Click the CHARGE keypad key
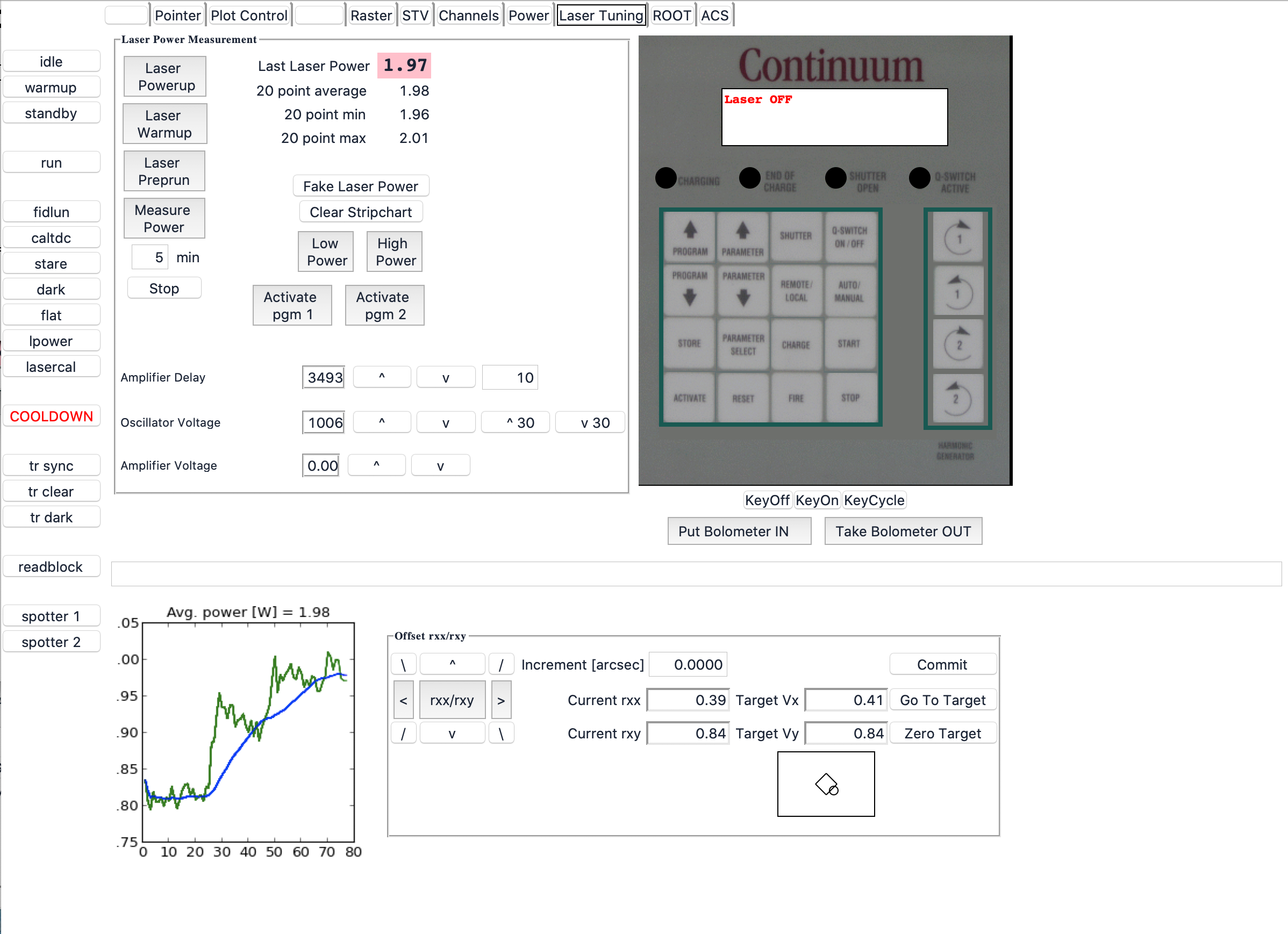The image size is (1288, 934). pyautogui.click(x=796, y=344)
